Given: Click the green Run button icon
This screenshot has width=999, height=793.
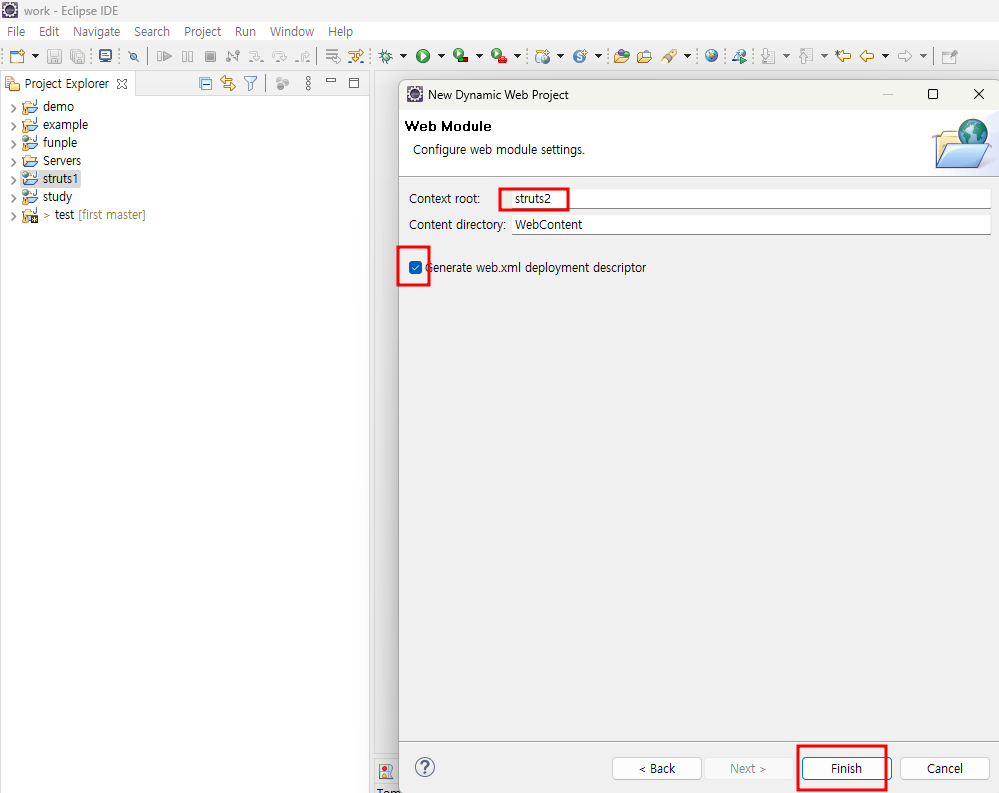Looking at the screenshot, I should pyautogui.click(x=423, y=56).
